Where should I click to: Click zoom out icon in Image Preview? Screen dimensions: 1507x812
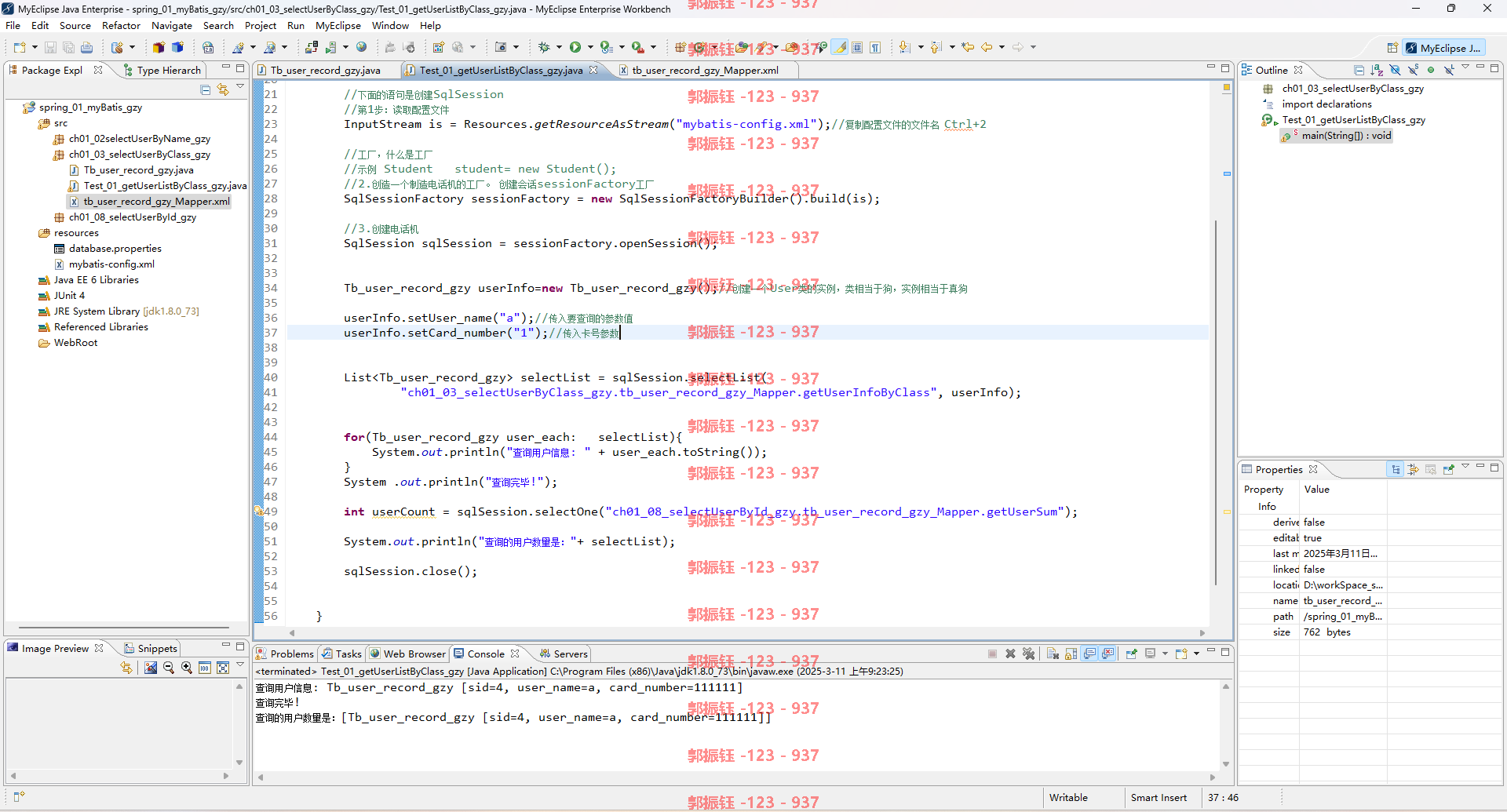(169, 668)
